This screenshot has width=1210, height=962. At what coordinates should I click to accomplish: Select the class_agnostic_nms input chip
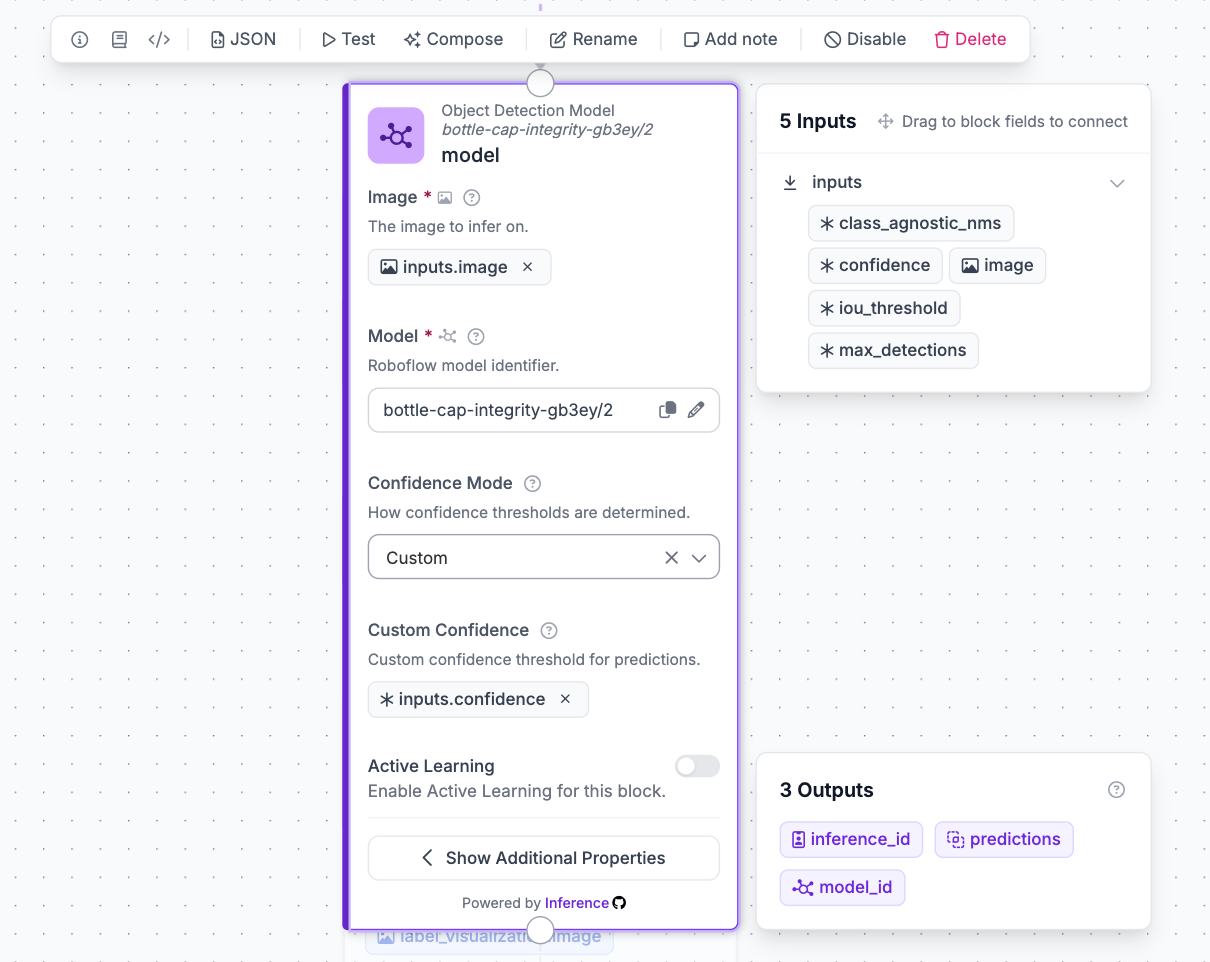[911, 224]
